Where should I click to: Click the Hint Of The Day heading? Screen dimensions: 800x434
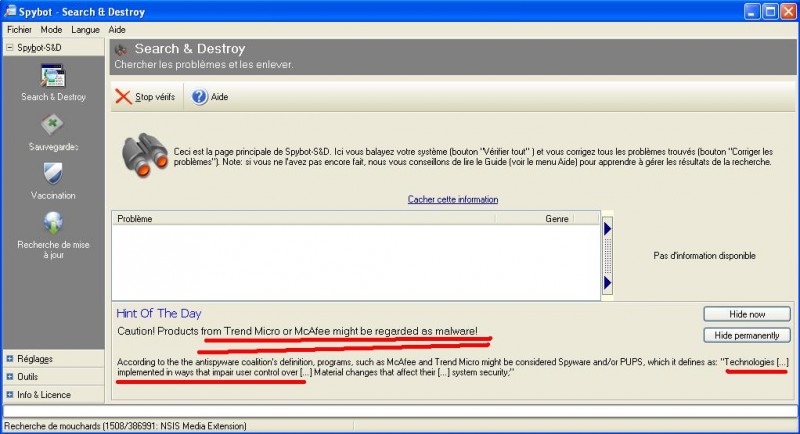[159, 313]
